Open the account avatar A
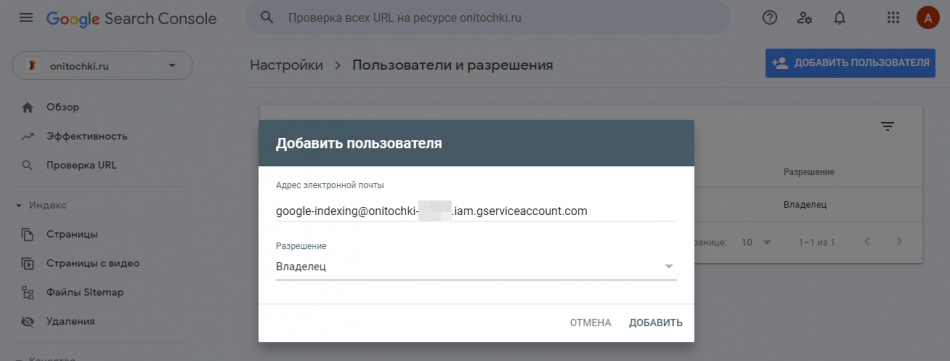This screenshot has height=361, width=950. point(928,18)
